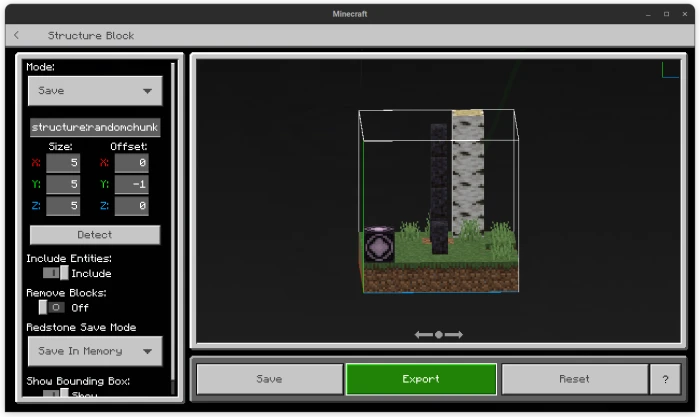Click the birch log in preview
Screen dimensions: 700x417
468,172
